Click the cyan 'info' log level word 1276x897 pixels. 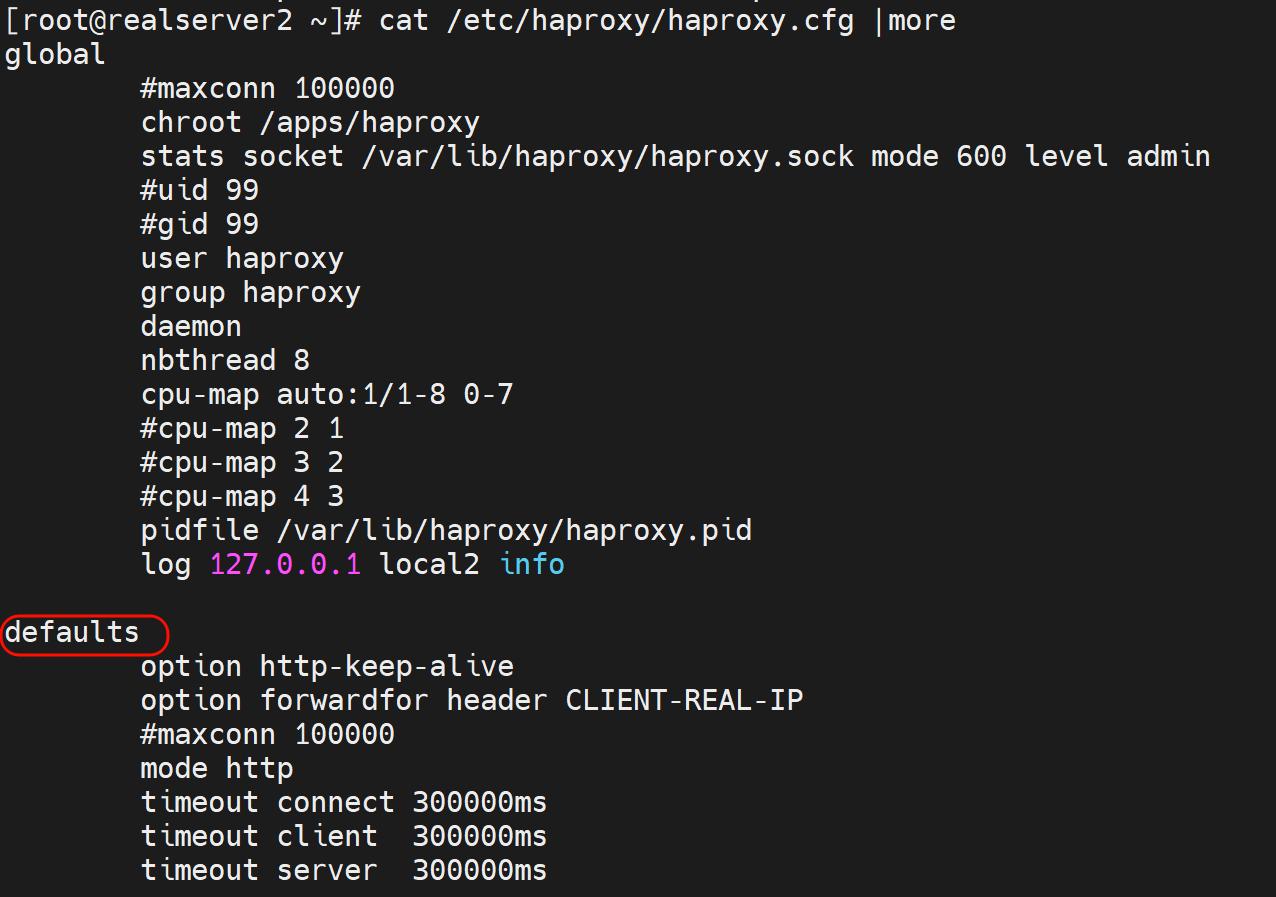pos(532,565)
